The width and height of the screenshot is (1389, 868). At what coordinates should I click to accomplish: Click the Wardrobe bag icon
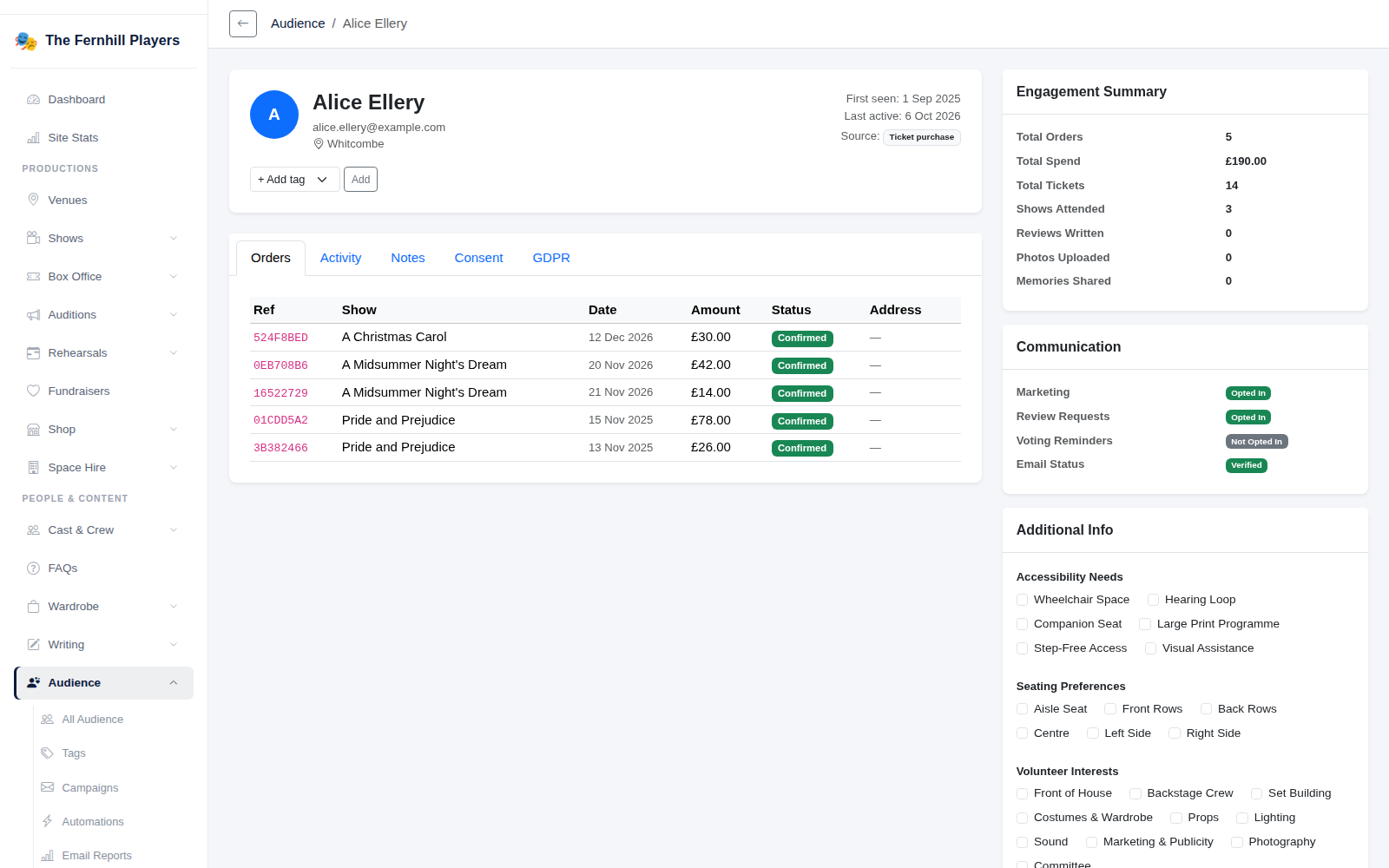[x=33, y=607]
